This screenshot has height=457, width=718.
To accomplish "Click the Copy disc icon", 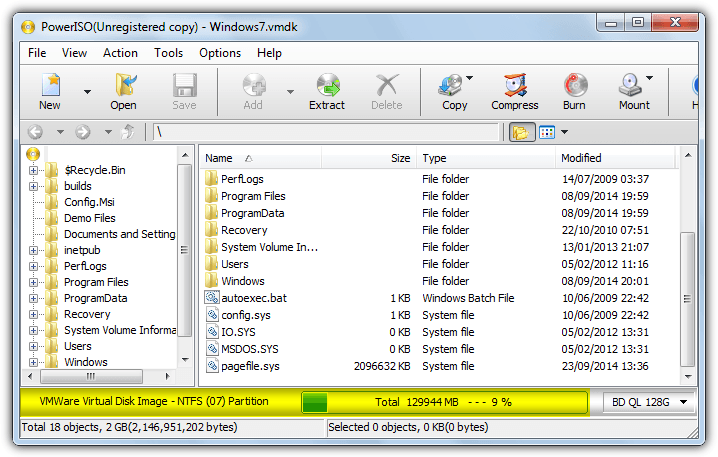I will (451, 85).
